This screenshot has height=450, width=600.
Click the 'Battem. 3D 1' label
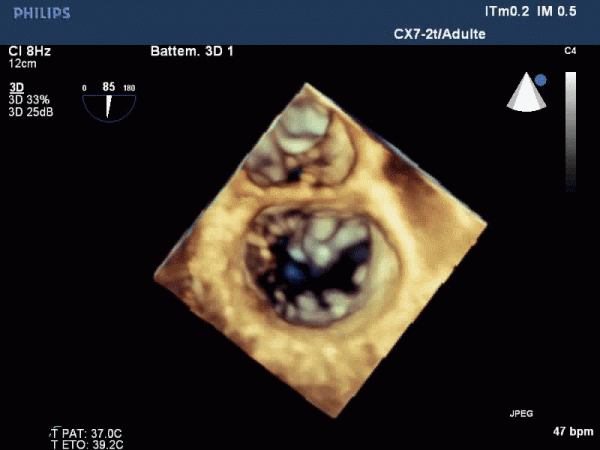tap(192, 51)
